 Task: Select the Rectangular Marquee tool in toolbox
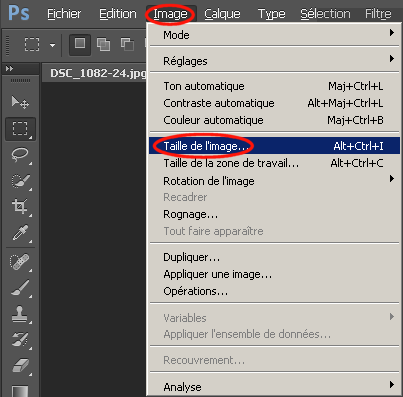[20, 129]
